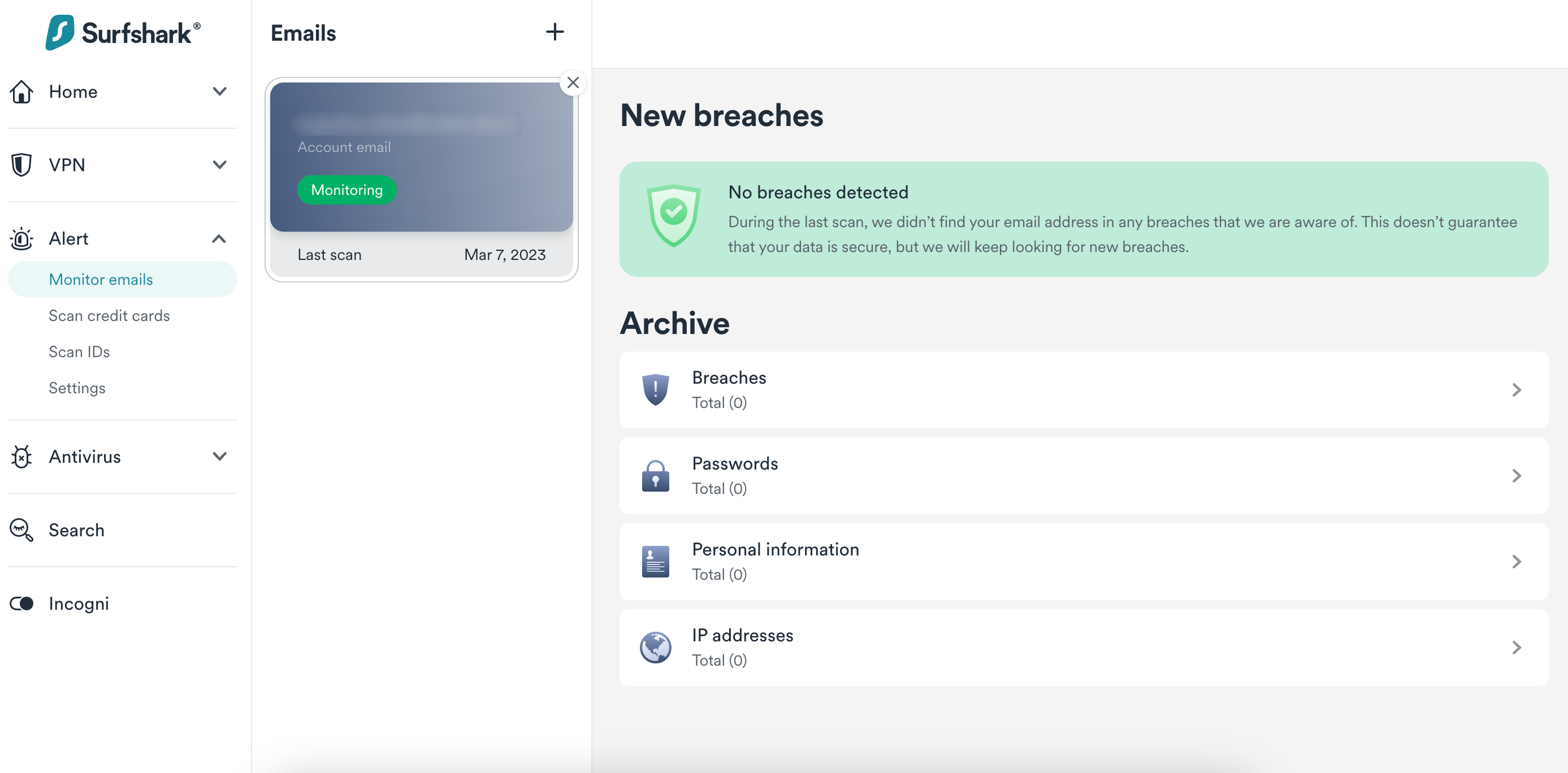Click the Alert siren icon

point(22,238)
